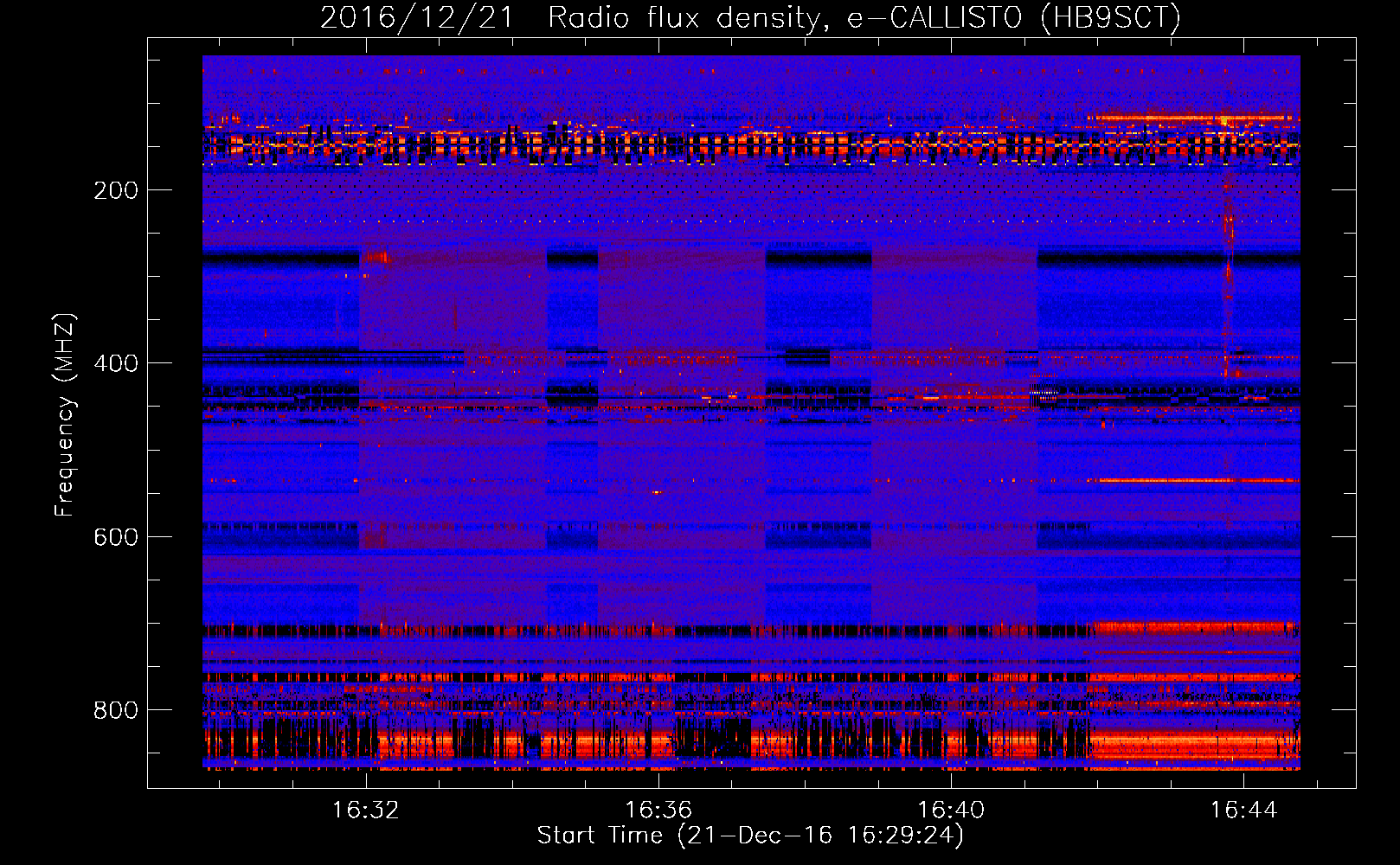Select the '800' frequency tick label
Viewport: 1400px width, 865px height.
tap(116, 710)
